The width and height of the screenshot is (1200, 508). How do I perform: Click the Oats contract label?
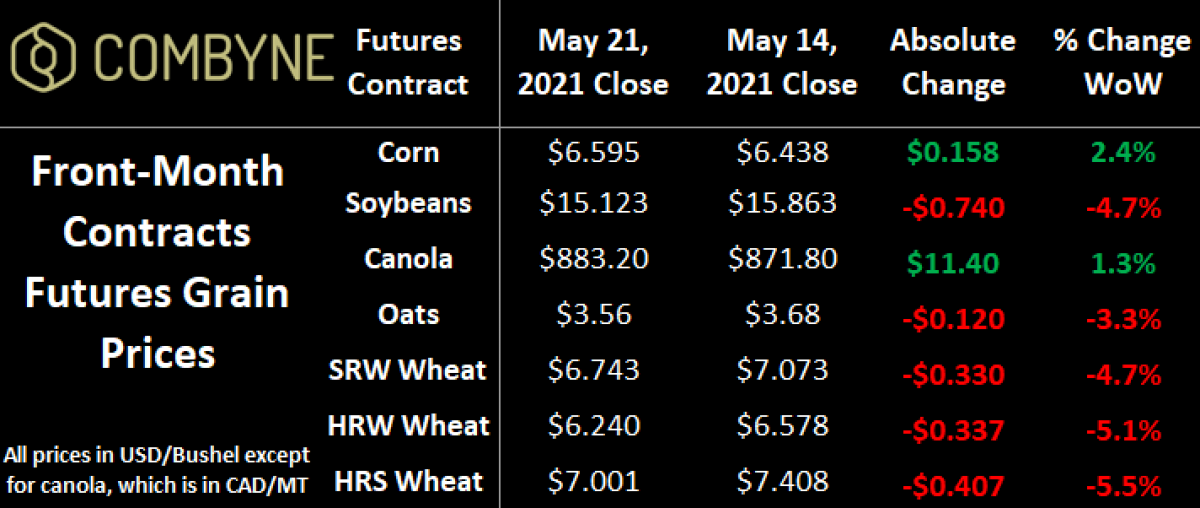tap(408, 313)
